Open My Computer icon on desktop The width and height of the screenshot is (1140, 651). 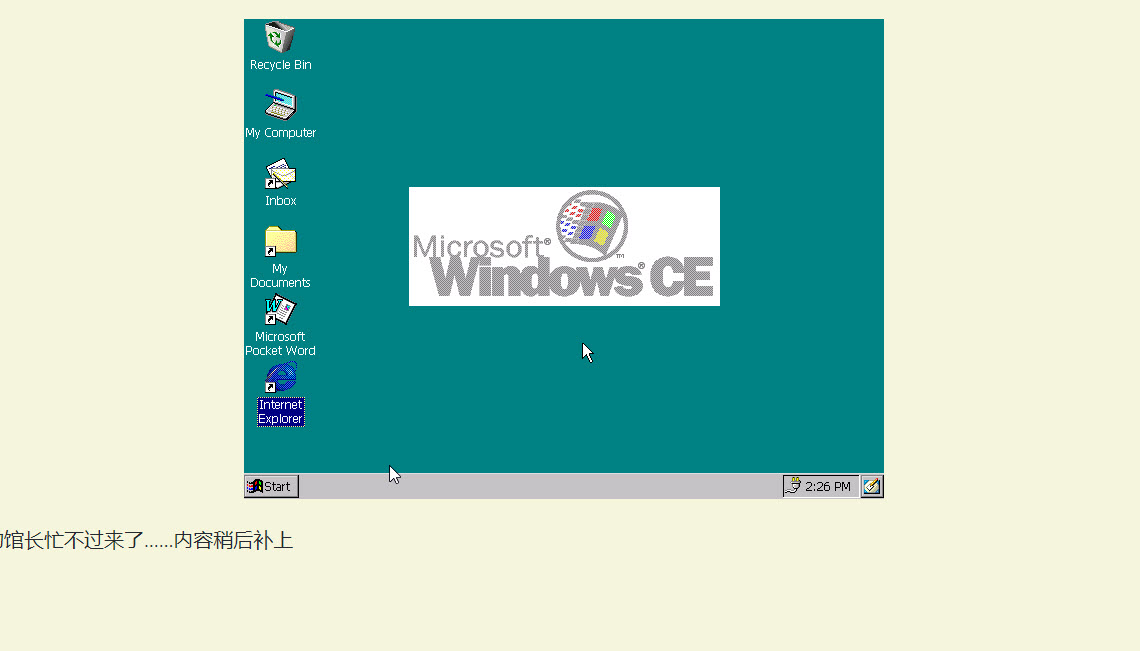(x=281, y=105)
